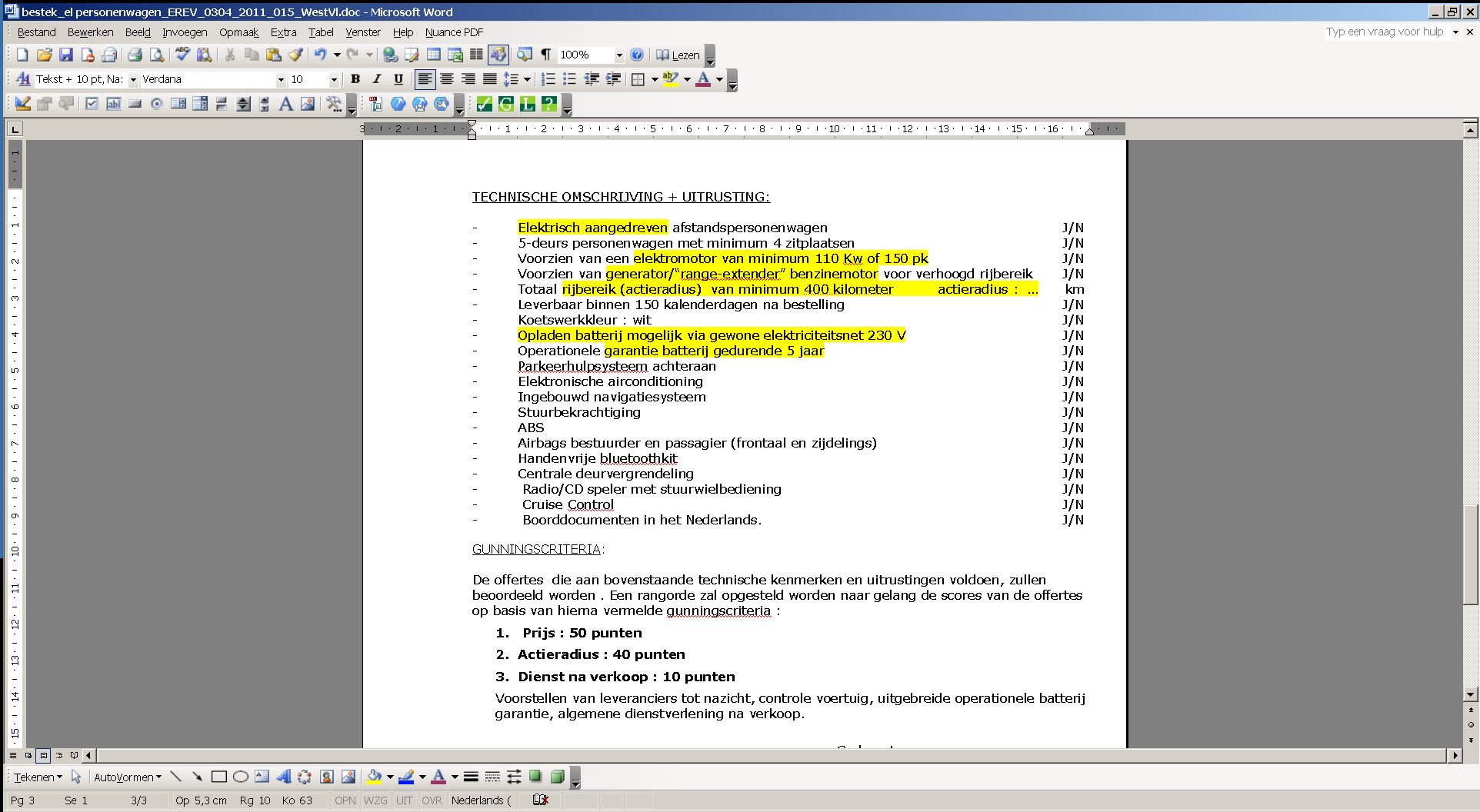Open the zoom percentage dropdown
1480x812 pixels.
(x=619, y=55)
